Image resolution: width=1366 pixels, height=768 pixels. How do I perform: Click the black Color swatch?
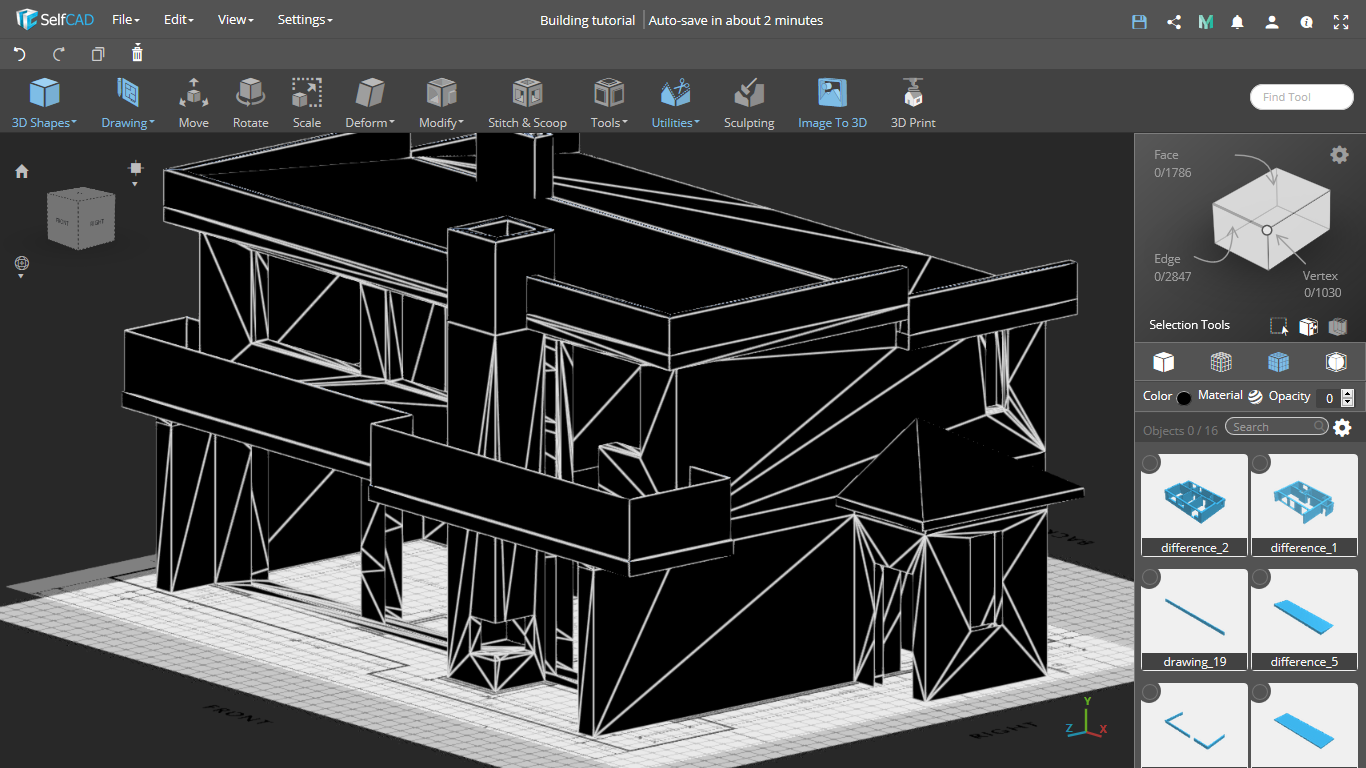click(1184, 398)
